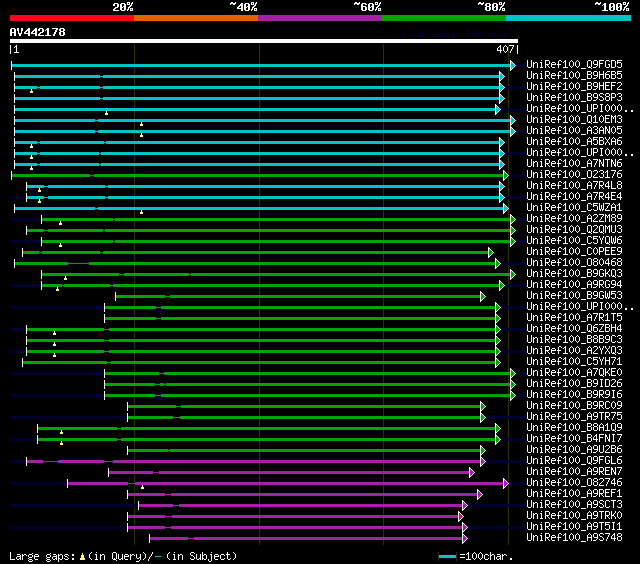This screenshot has width=640, height=564.
Task: Click yellow gap marker under B9HEF2 alignment
Action: coord(31,91)
